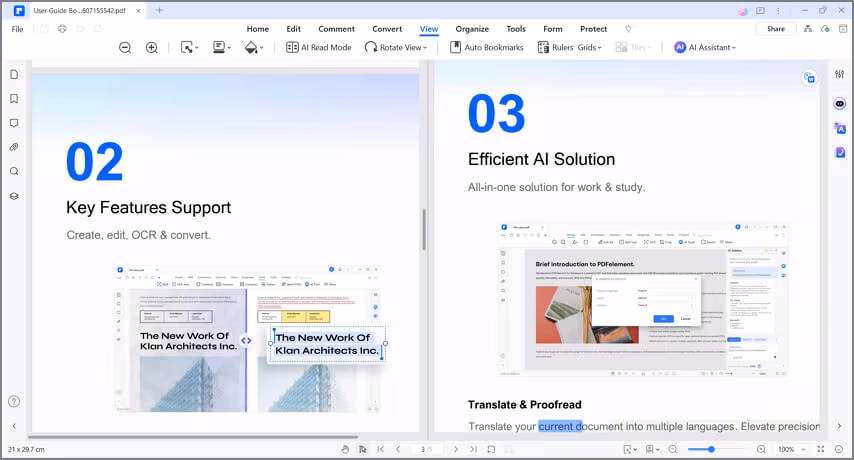Click the Auto Bookmarks button

point(486,47)
